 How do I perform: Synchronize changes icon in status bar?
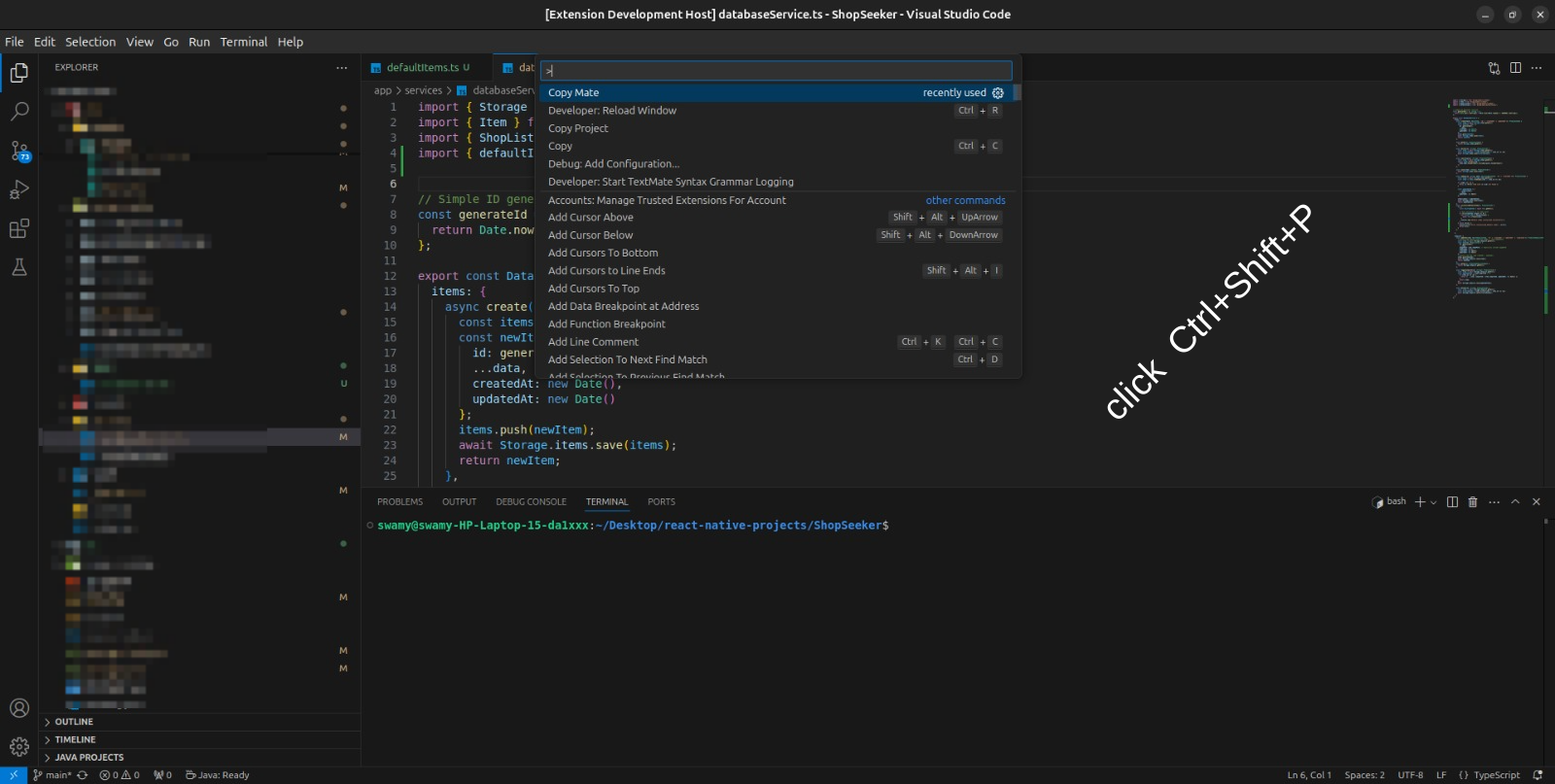[83, 775]
